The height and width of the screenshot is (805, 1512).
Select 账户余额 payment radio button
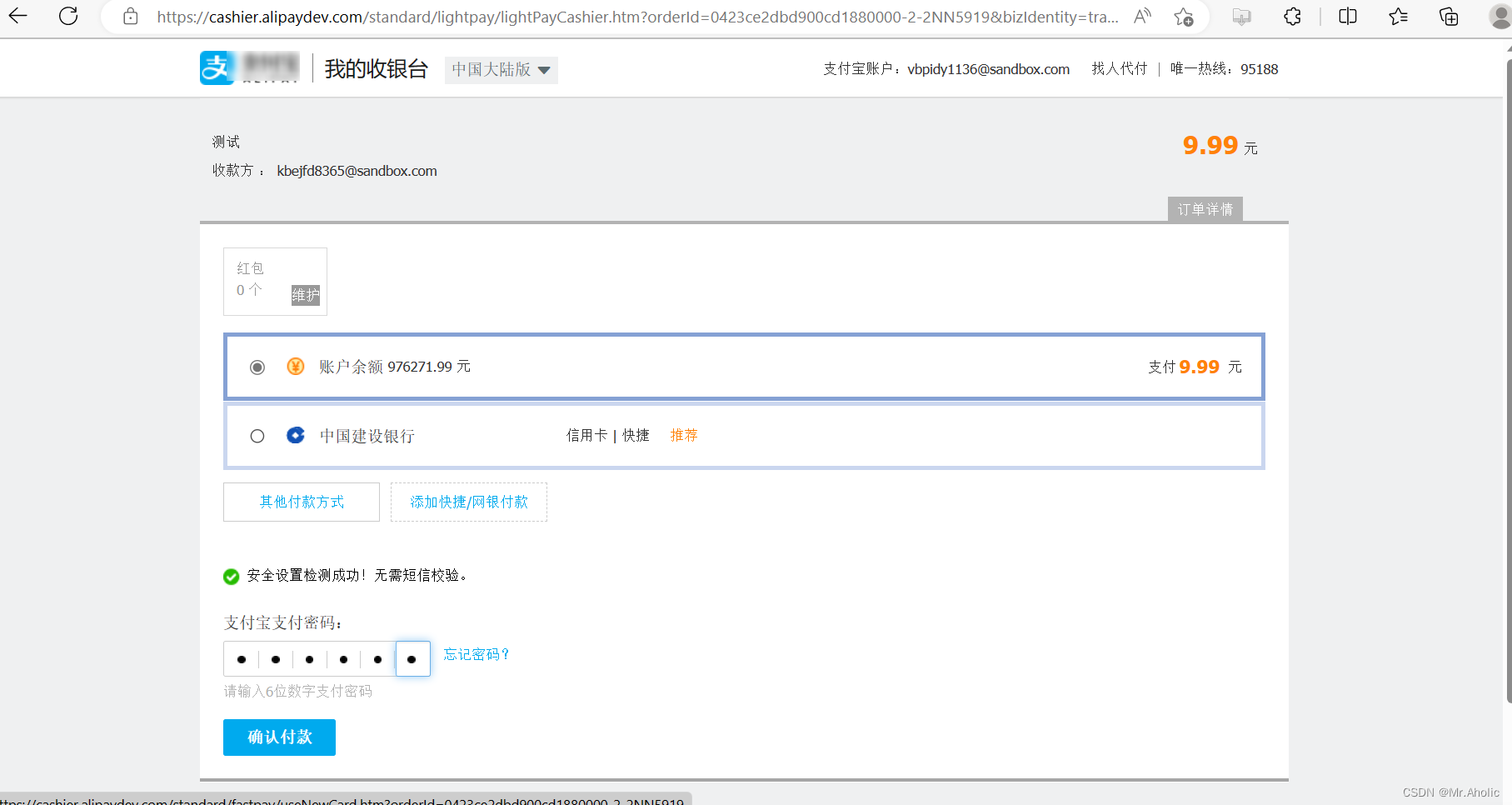point(257,367)
